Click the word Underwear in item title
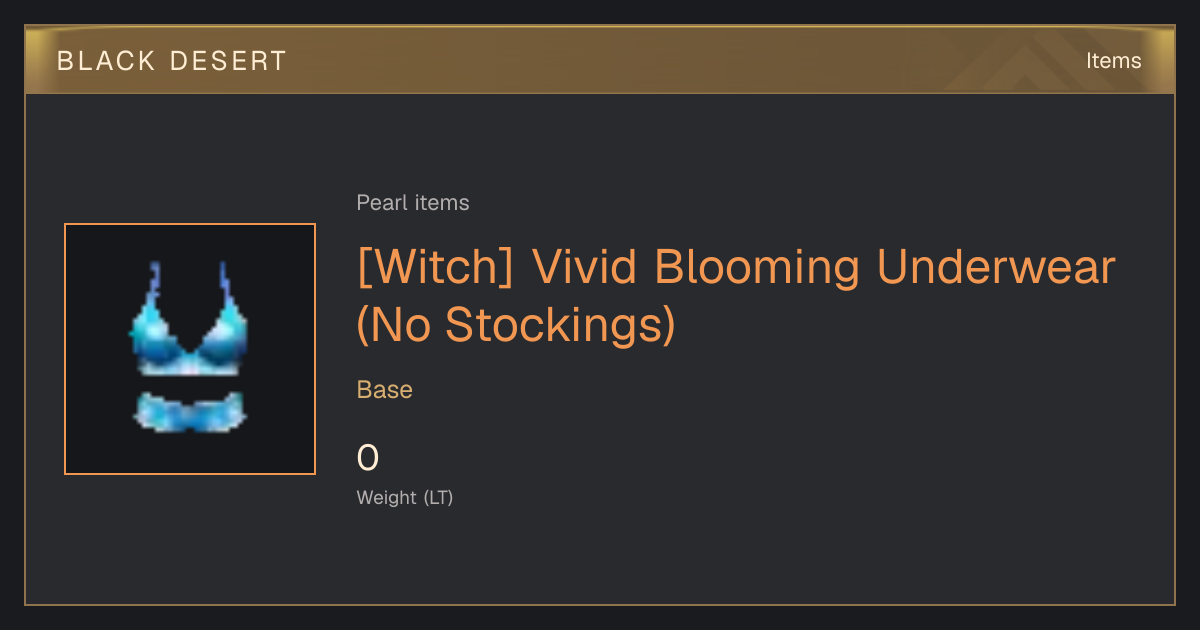 (996, 267)
